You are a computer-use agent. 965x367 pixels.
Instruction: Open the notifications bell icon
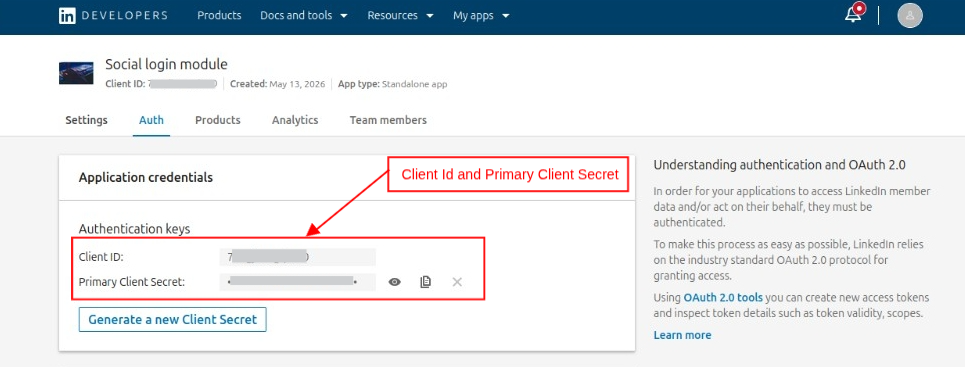pyautogui.click(x=854, y=14)
